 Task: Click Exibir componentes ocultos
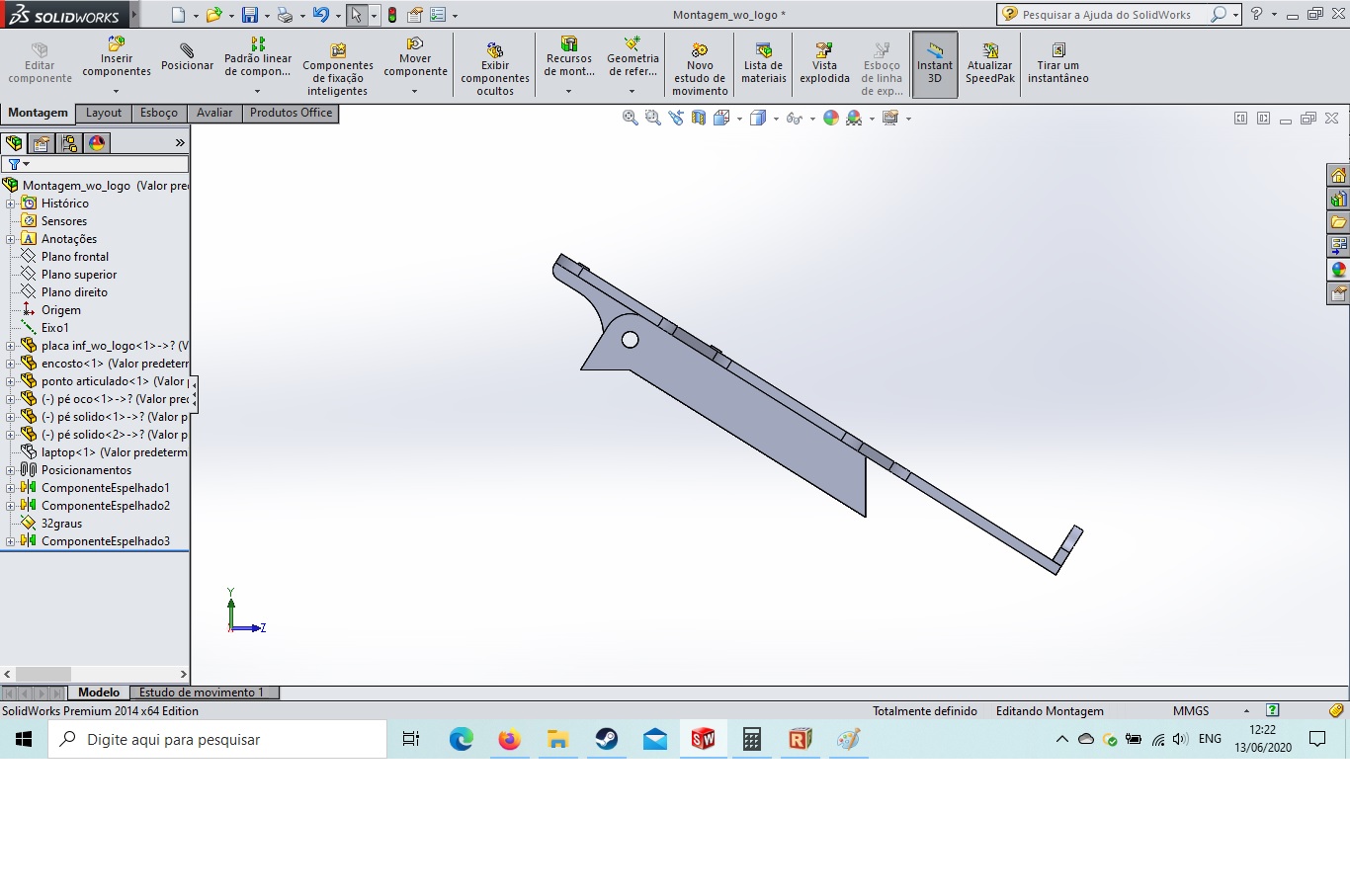(495, 69)
